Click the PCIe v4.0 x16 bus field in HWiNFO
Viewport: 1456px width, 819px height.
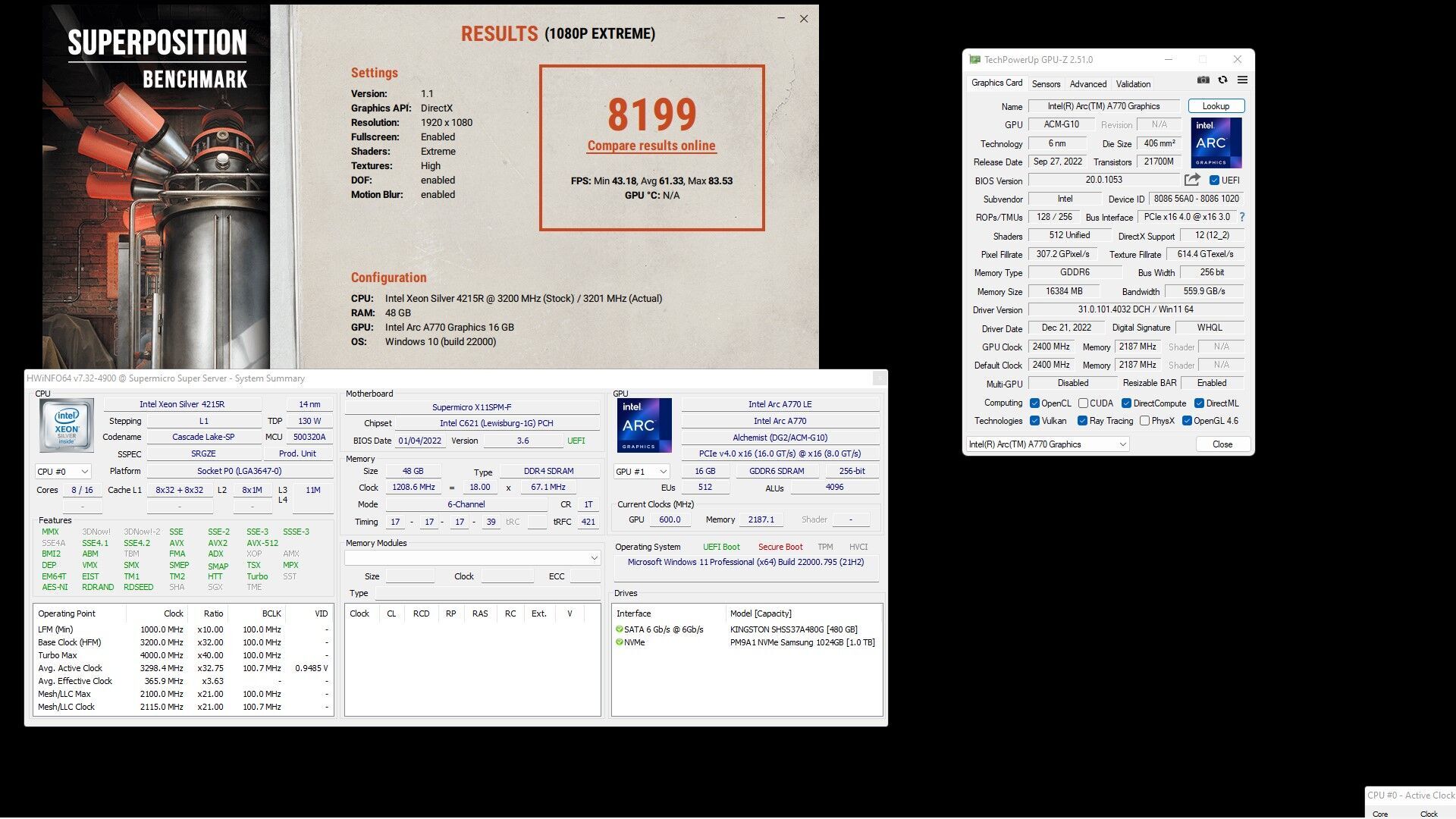(x=780, y=453)
